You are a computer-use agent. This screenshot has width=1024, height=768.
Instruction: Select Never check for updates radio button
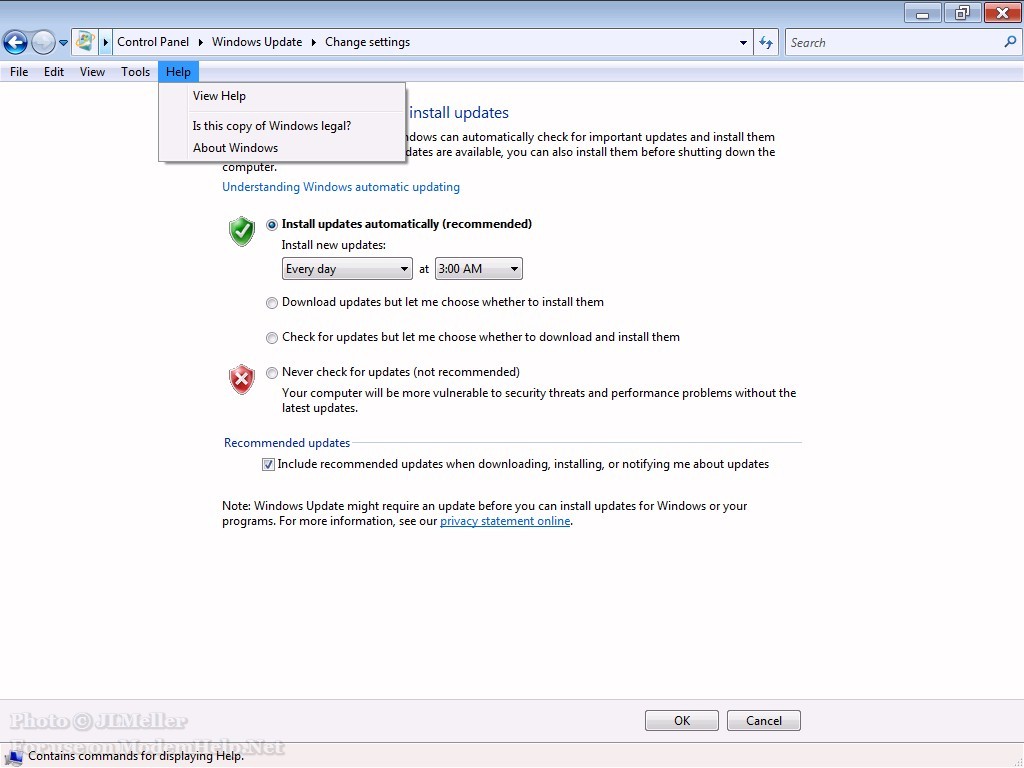272,373
